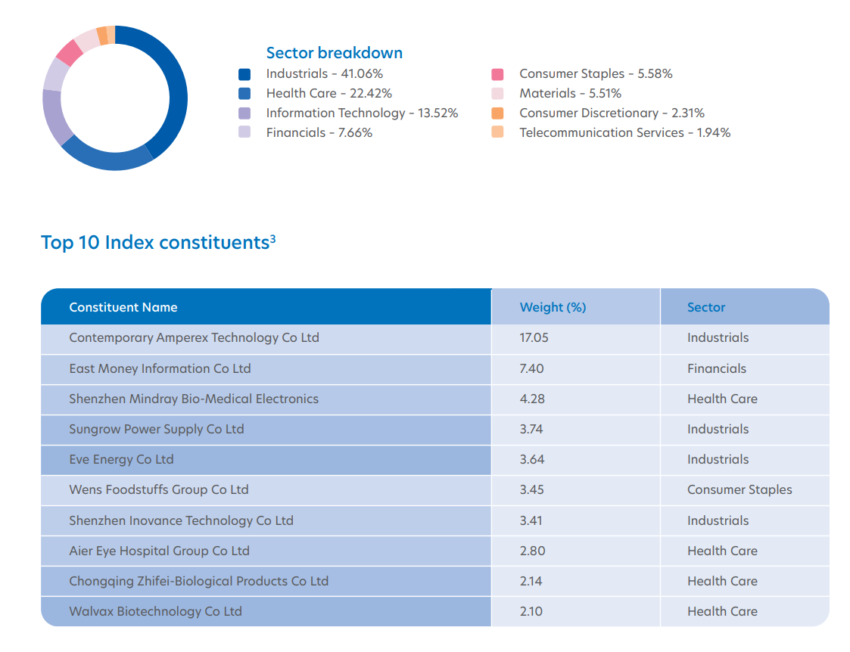Viewport: 850px width, 652px height.
Task: Click the 'Information Technology - 13.52%' legend label
Action: pyautogui.click(x=362, y=113)
